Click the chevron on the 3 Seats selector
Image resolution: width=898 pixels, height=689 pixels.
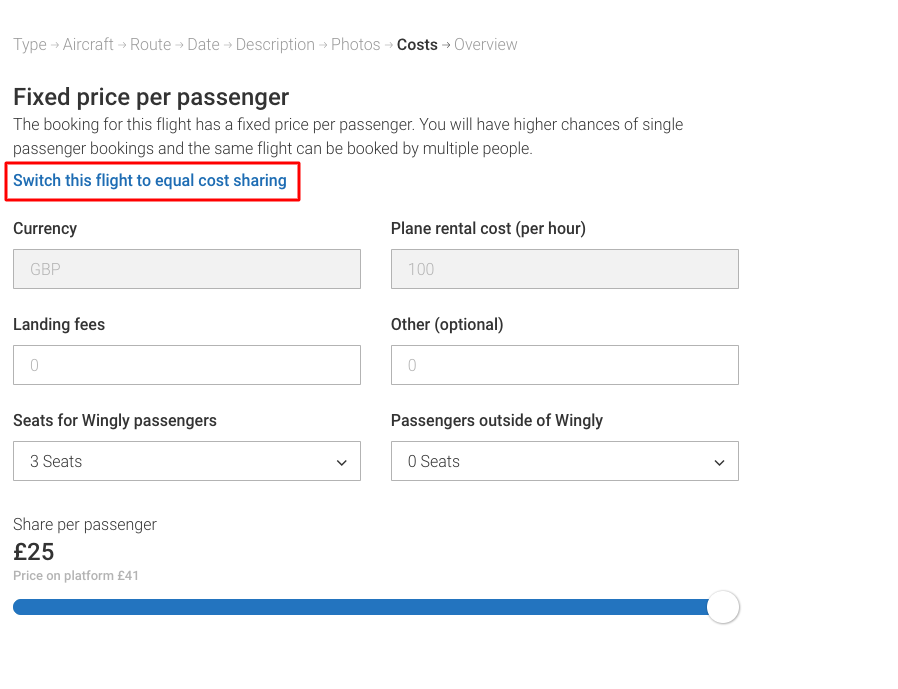(x=342, y=463)
